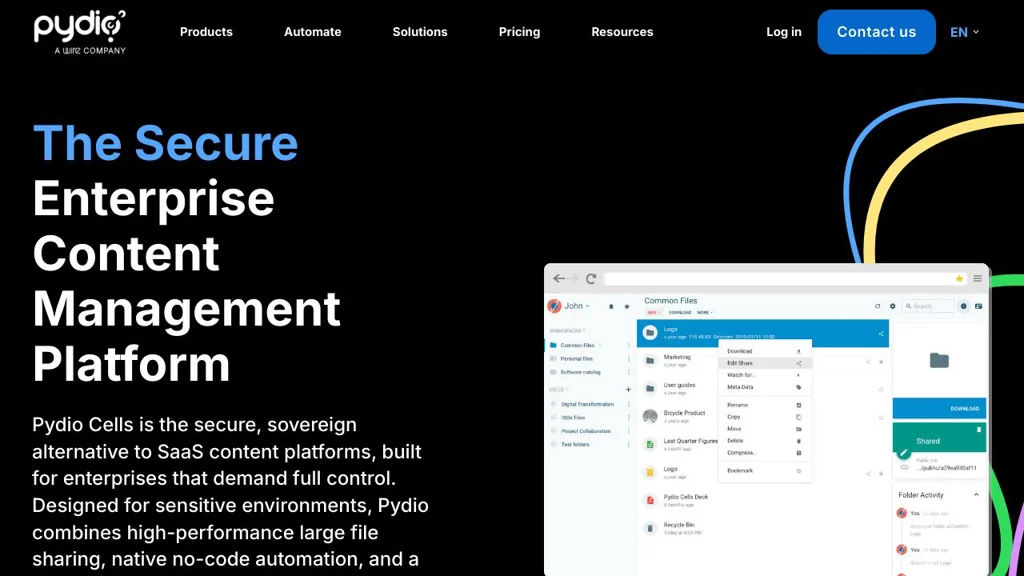Click the folder preview thumbnail in info panel
Image resolution: width=1024 pixels, height=576 pixels.
pyautogui.click(x=939, y=360)
